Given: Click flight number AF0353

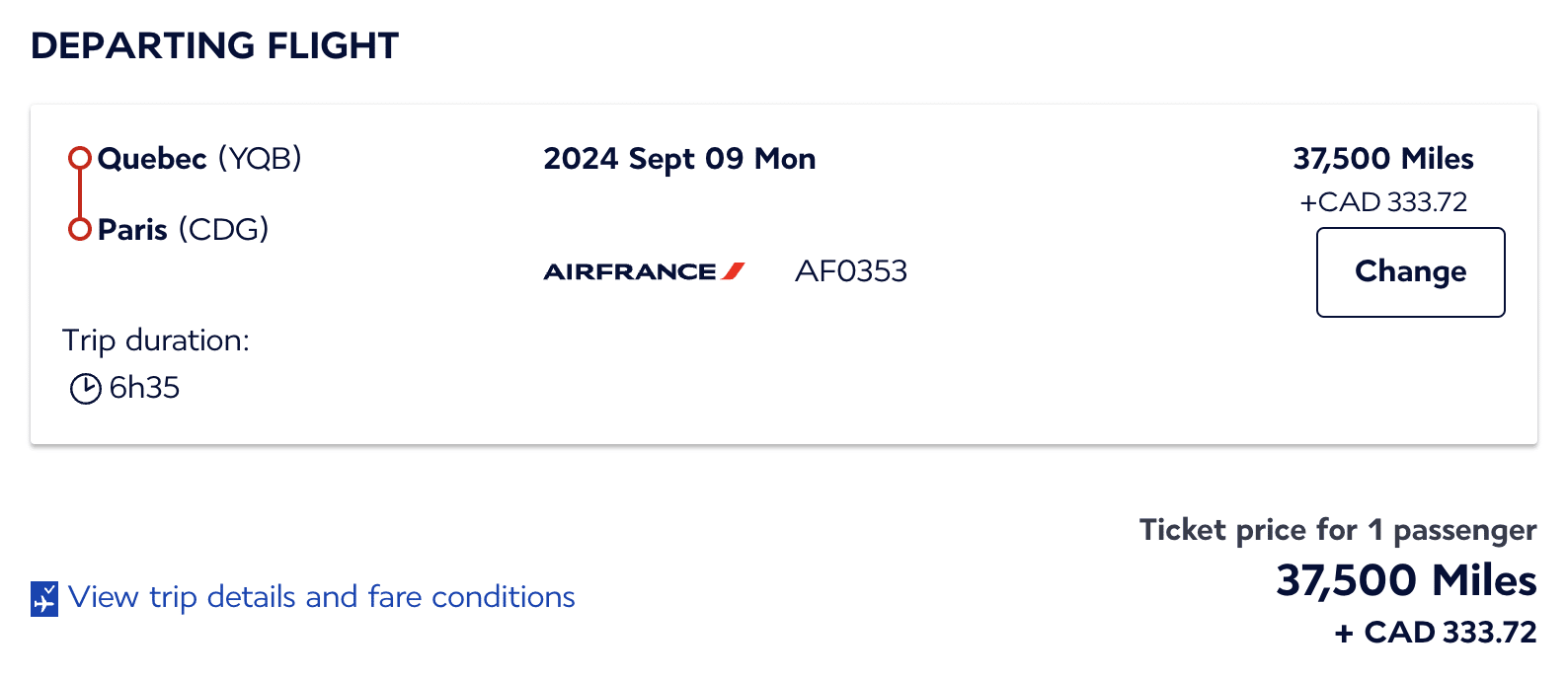Looking at the screenshot, I should pos(851,271).
